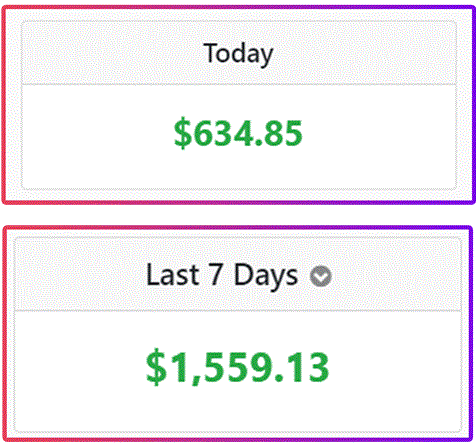Click the dollar sign in Today's amount

pyautogui.click(x=183, y=133)
